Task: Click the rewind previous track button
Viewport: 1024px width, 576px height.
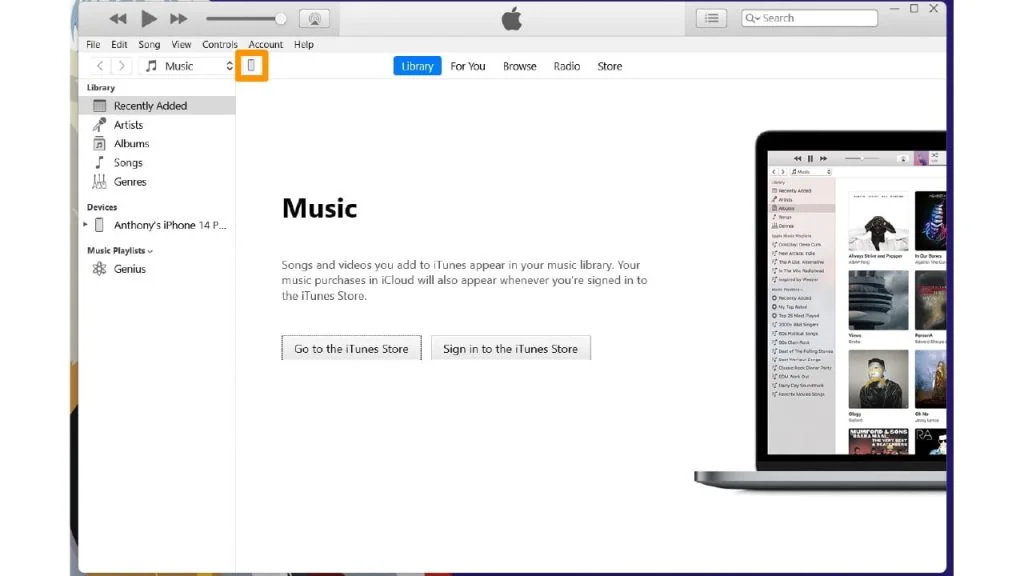Action: tap(118, 19)
